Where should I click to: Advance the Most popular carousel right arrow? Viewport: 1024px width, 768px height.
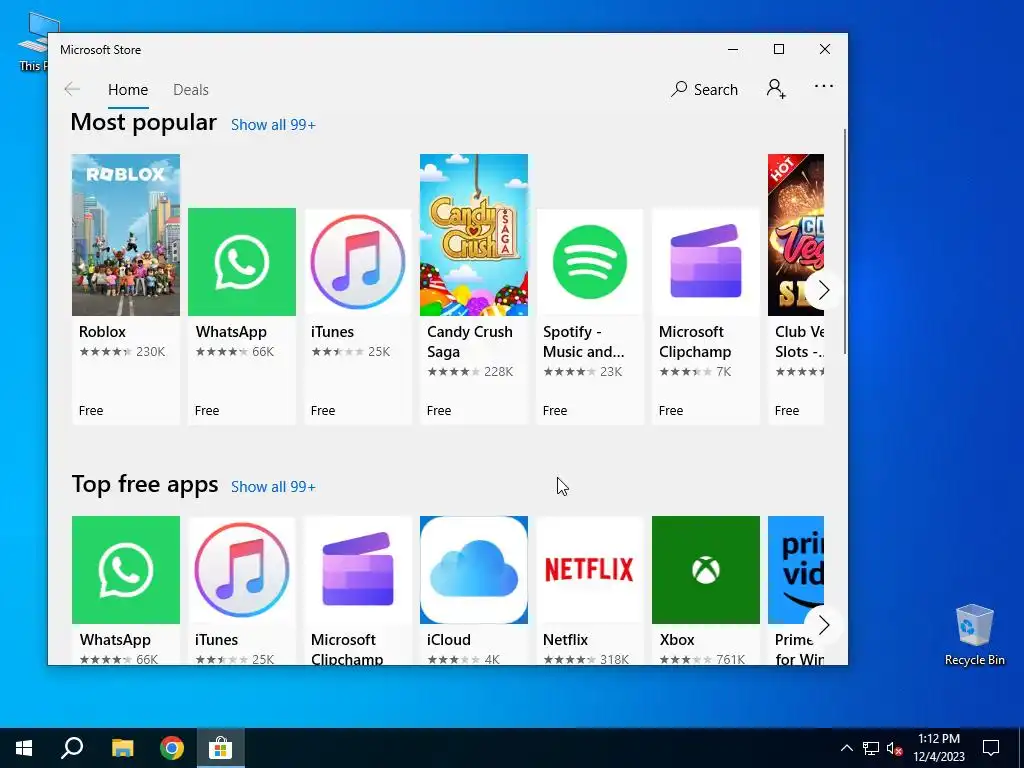click(823, 290)
